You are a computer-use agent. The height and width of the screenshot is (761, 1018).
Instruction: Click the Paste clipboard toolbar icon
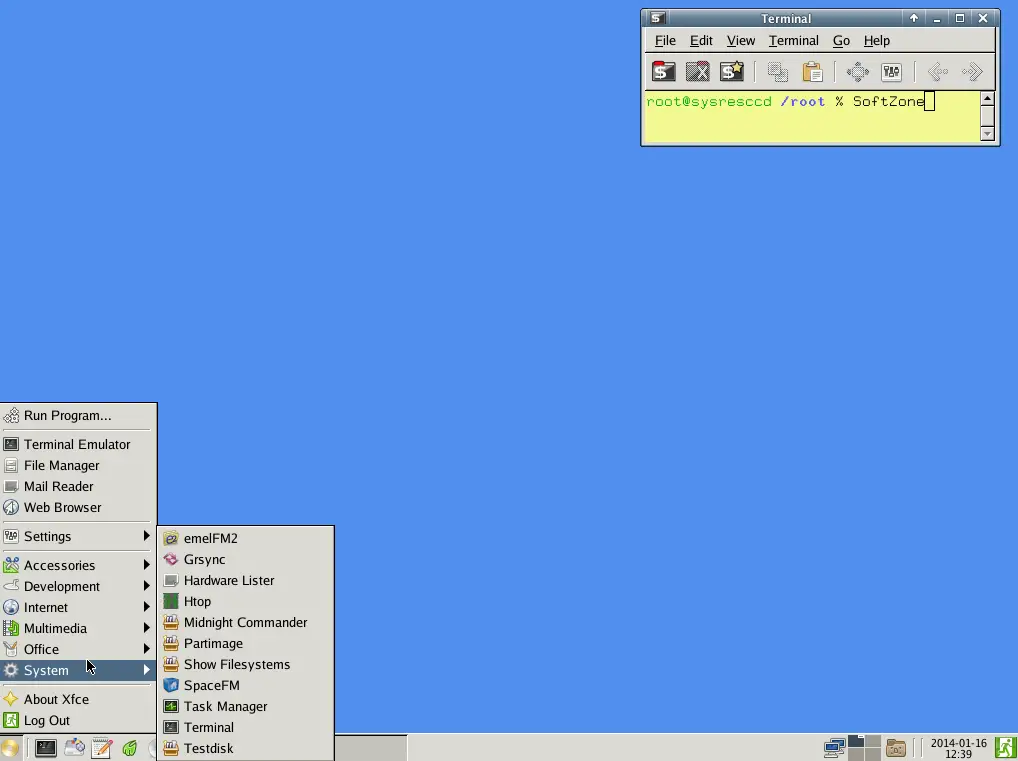tap(812, 71)
